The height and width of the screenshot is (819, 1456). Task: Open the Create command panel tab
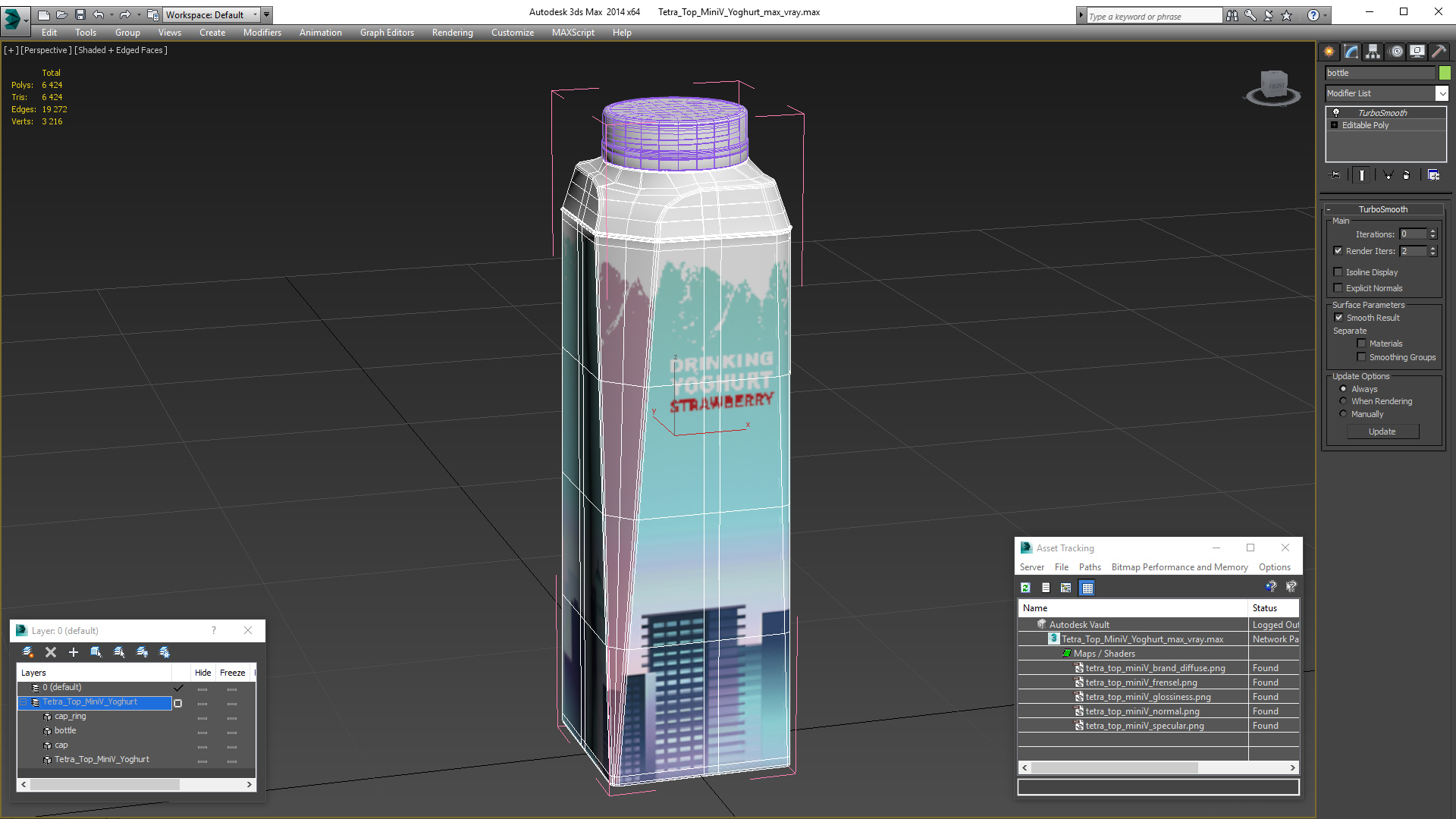pos(1329,52)
